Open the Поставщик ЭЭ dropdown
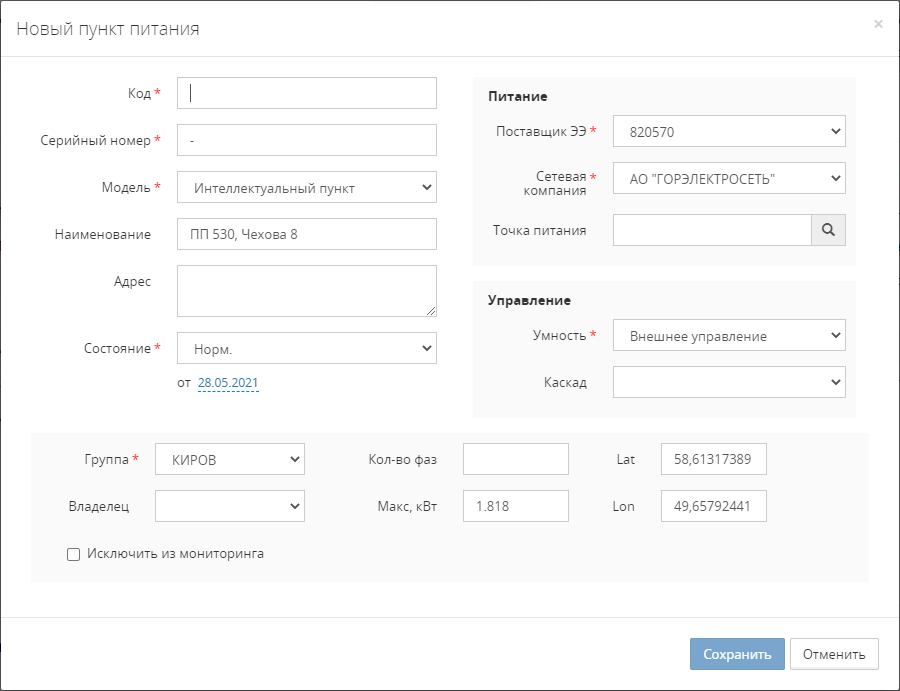The height and width of the screenshot is (691, 900). click(728, 131)
